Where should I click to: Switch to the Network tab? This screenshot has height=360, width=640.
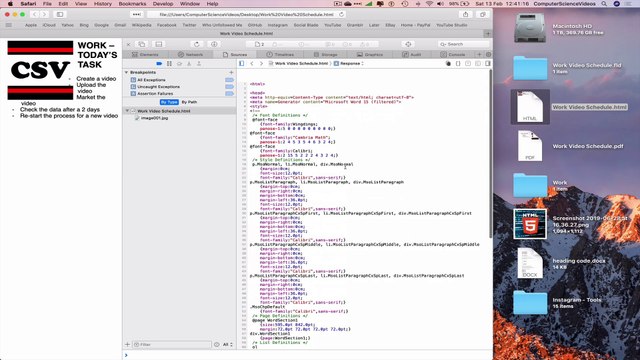(191, 54)
